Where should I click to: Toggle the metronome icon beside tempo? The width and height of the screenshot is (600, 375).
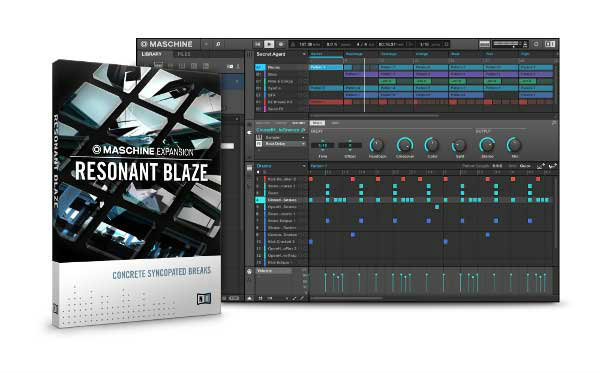click(293, 44)
